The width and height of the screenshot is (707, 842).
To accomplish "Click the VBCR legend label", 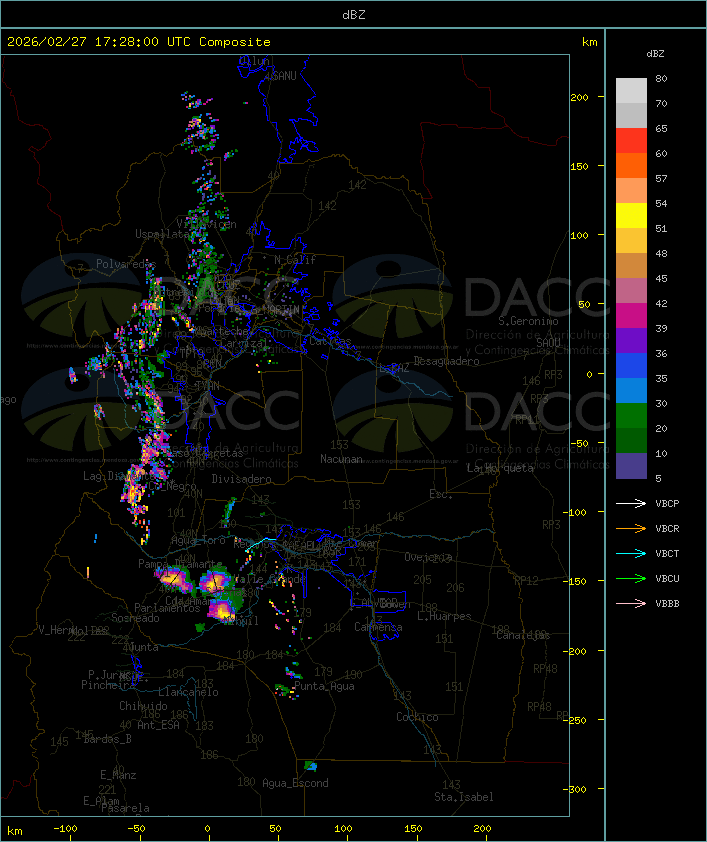I will tap(667, 528).
